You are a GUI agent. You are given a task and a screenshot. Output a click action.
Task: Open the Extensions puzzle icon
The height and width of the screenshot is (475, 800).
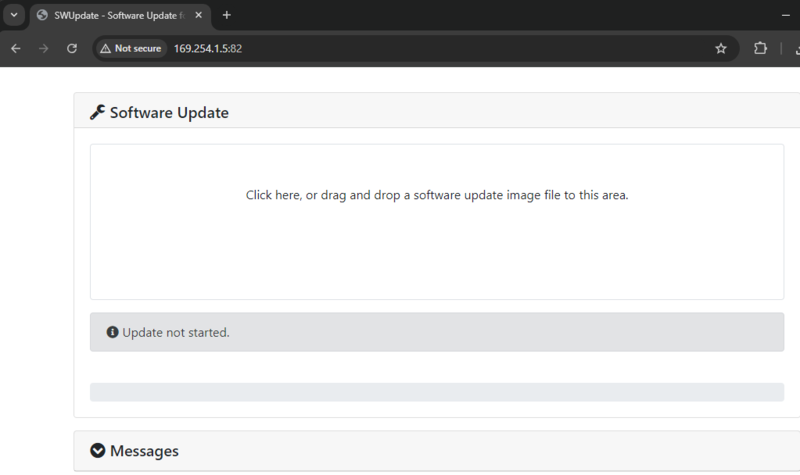point(760,48)
